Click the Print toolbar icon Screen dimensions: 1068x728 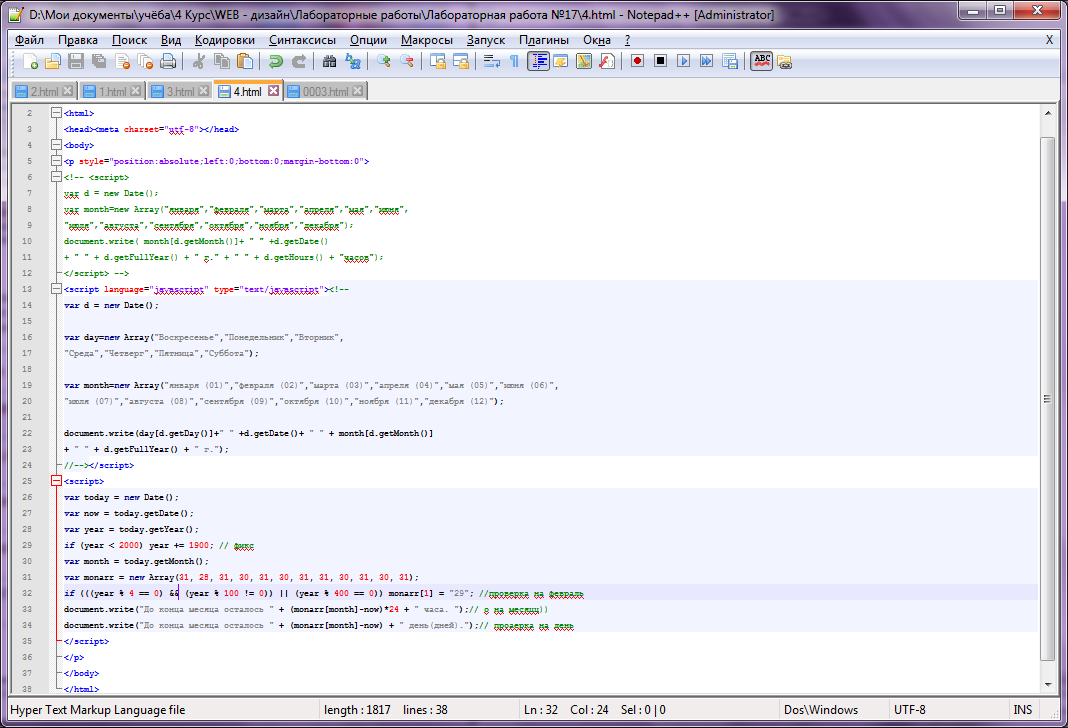pos(168,61)
